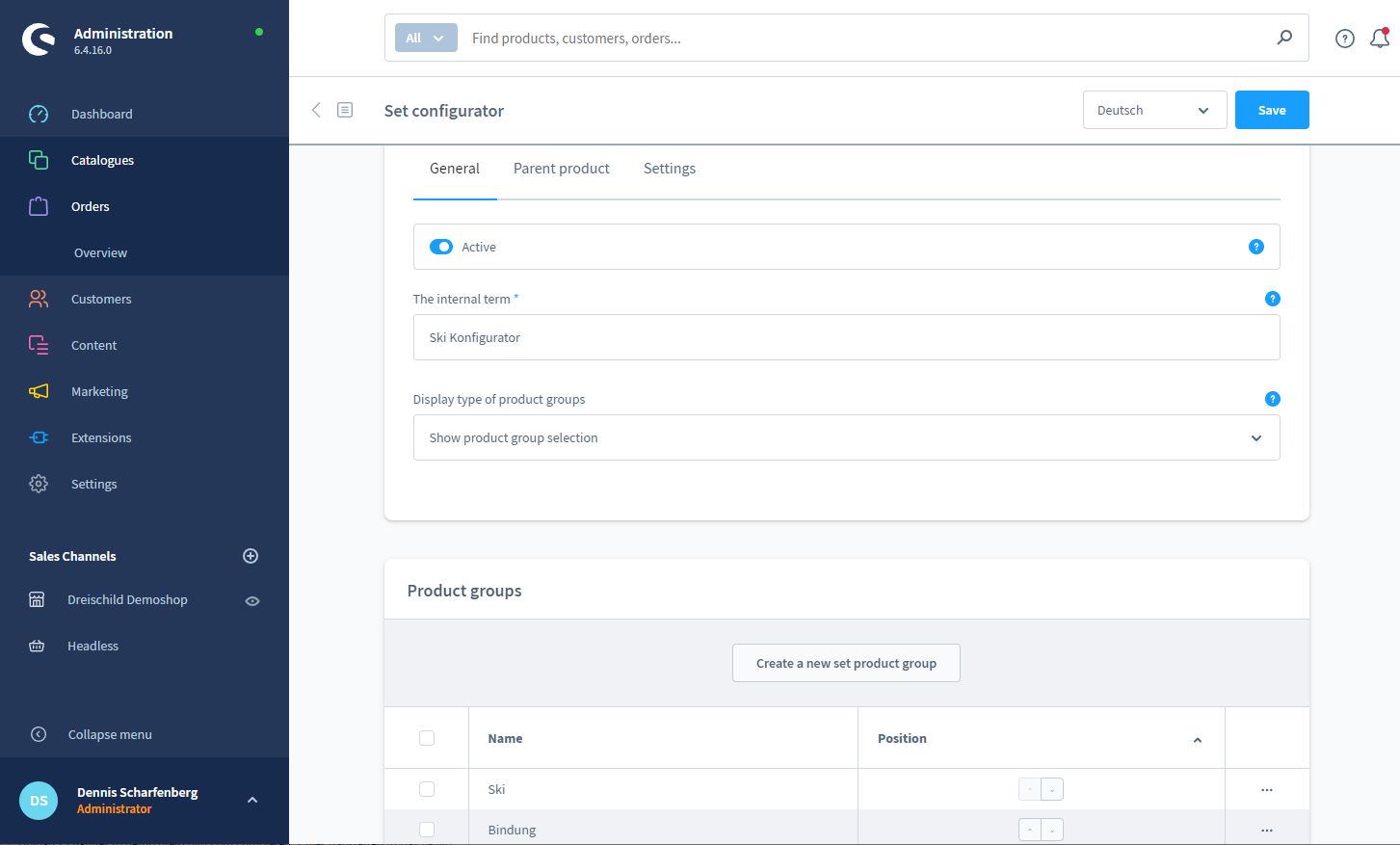
Task: Click the Position column header label
Action: click(902, 738)
